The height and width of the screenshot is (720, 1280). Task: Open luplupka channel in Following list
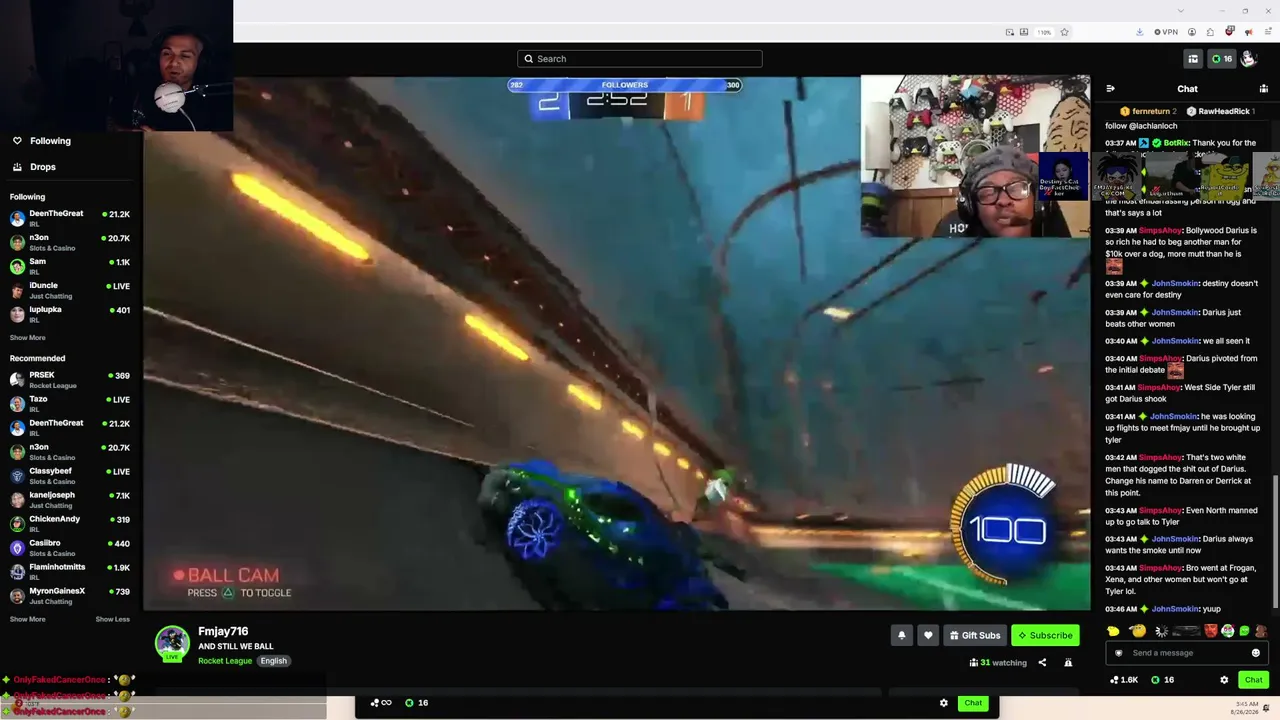click(x=70, y=314)
